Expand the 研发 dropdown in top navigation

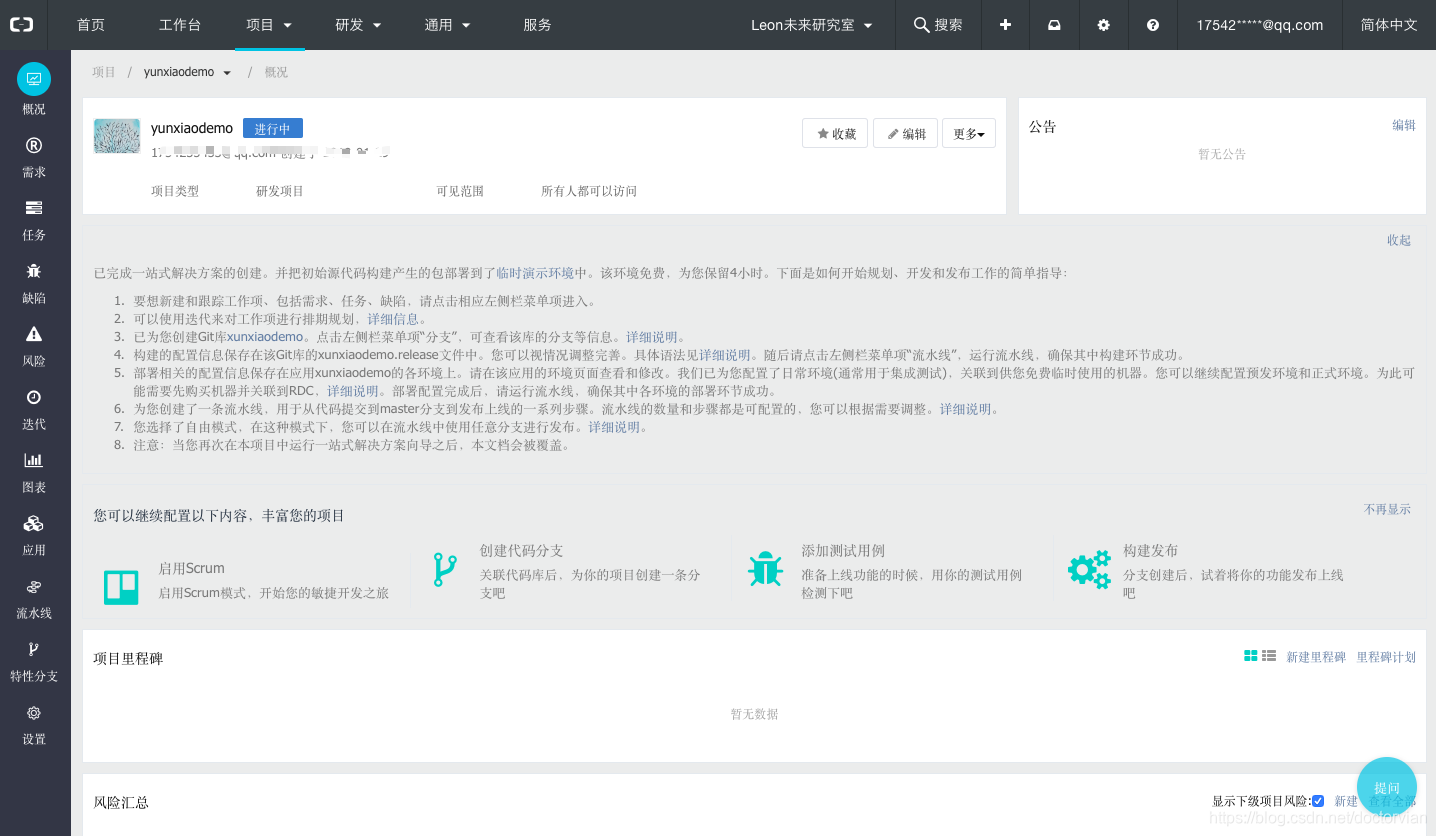pos(358,25)
